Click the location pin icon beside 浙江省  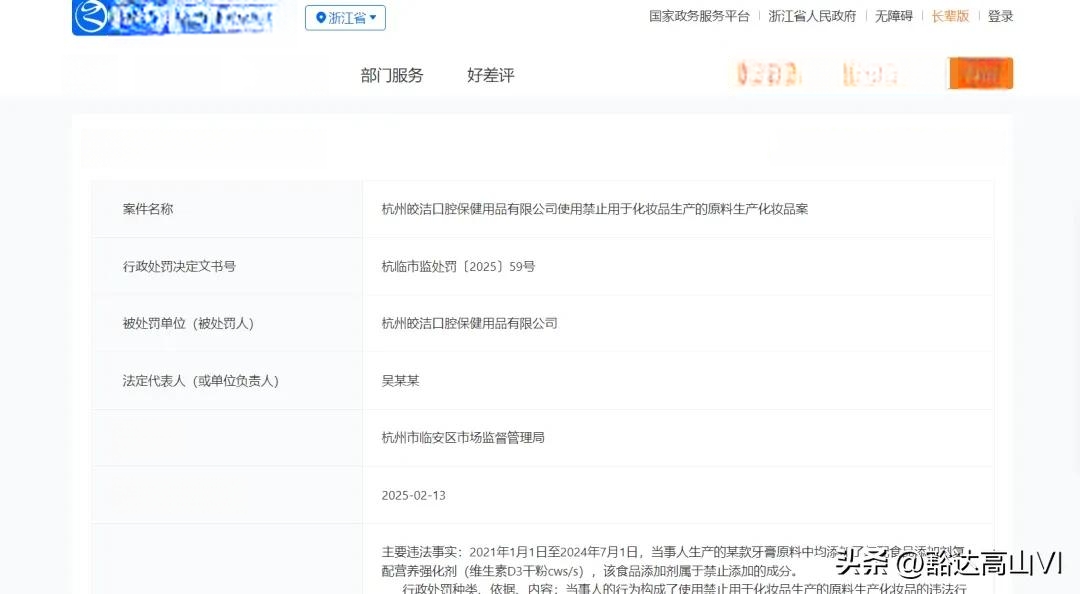[320, 18]
